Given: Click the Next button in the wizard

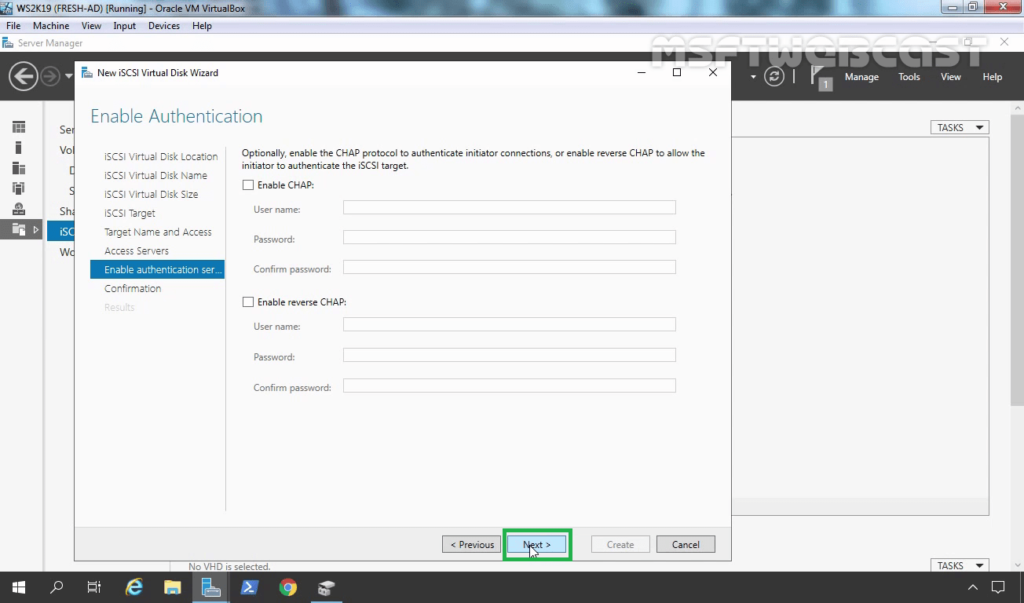Looking at the screenshot, I should tap(537, 545).
